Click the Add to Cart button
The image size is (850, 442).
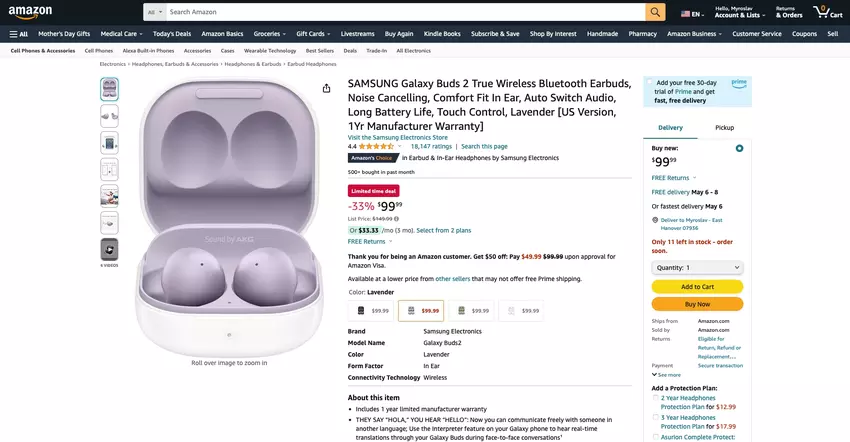click(x=697, y=287)
